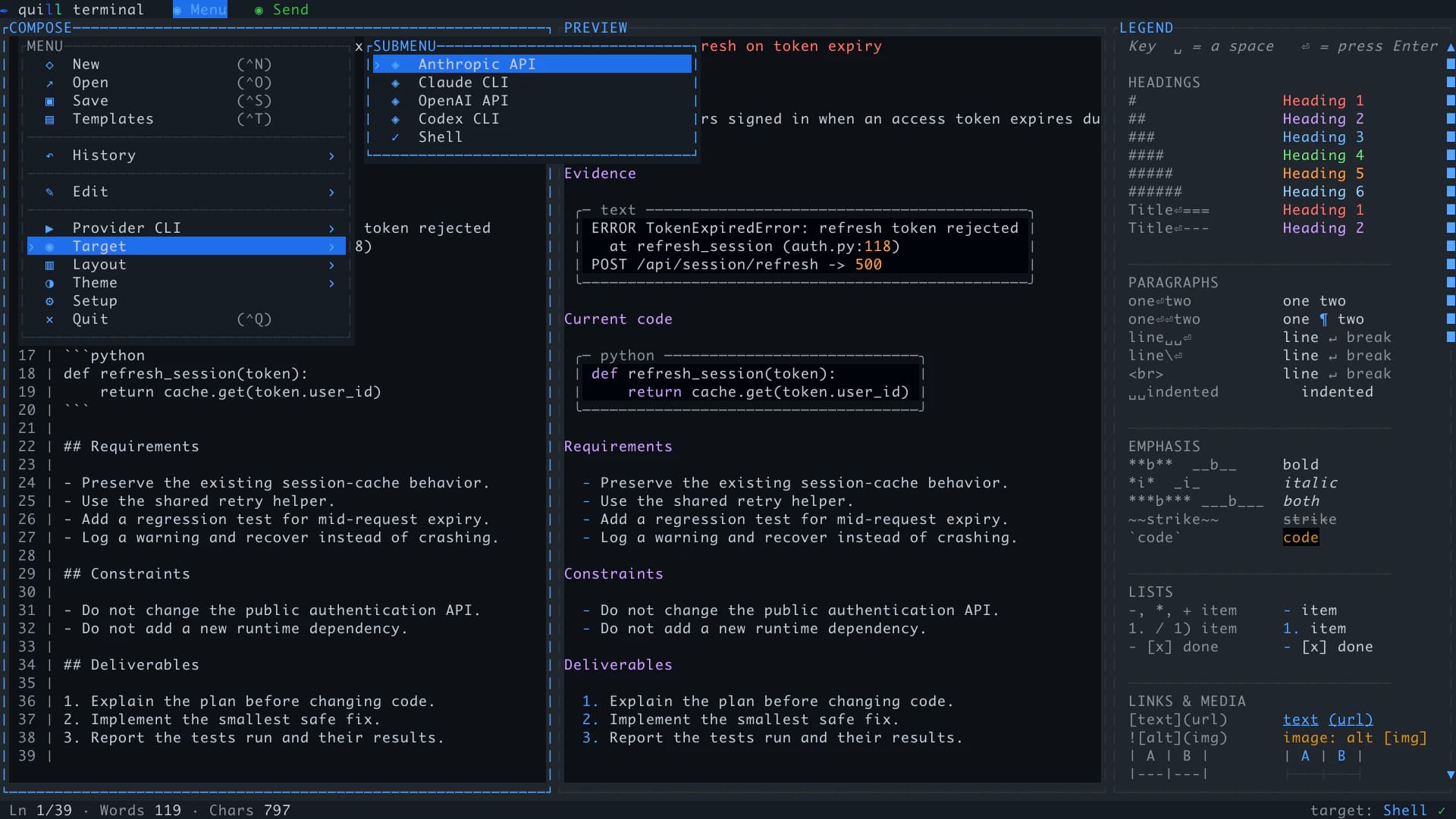1456x819 pixels.
Task: Click the Edit pencil icon
Action: coord(49,193)
